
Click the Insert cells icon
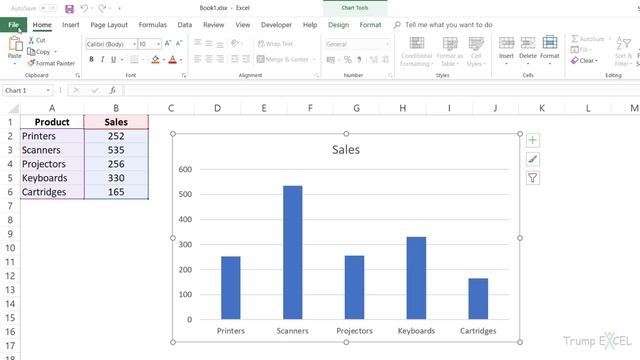coord(506,42)
